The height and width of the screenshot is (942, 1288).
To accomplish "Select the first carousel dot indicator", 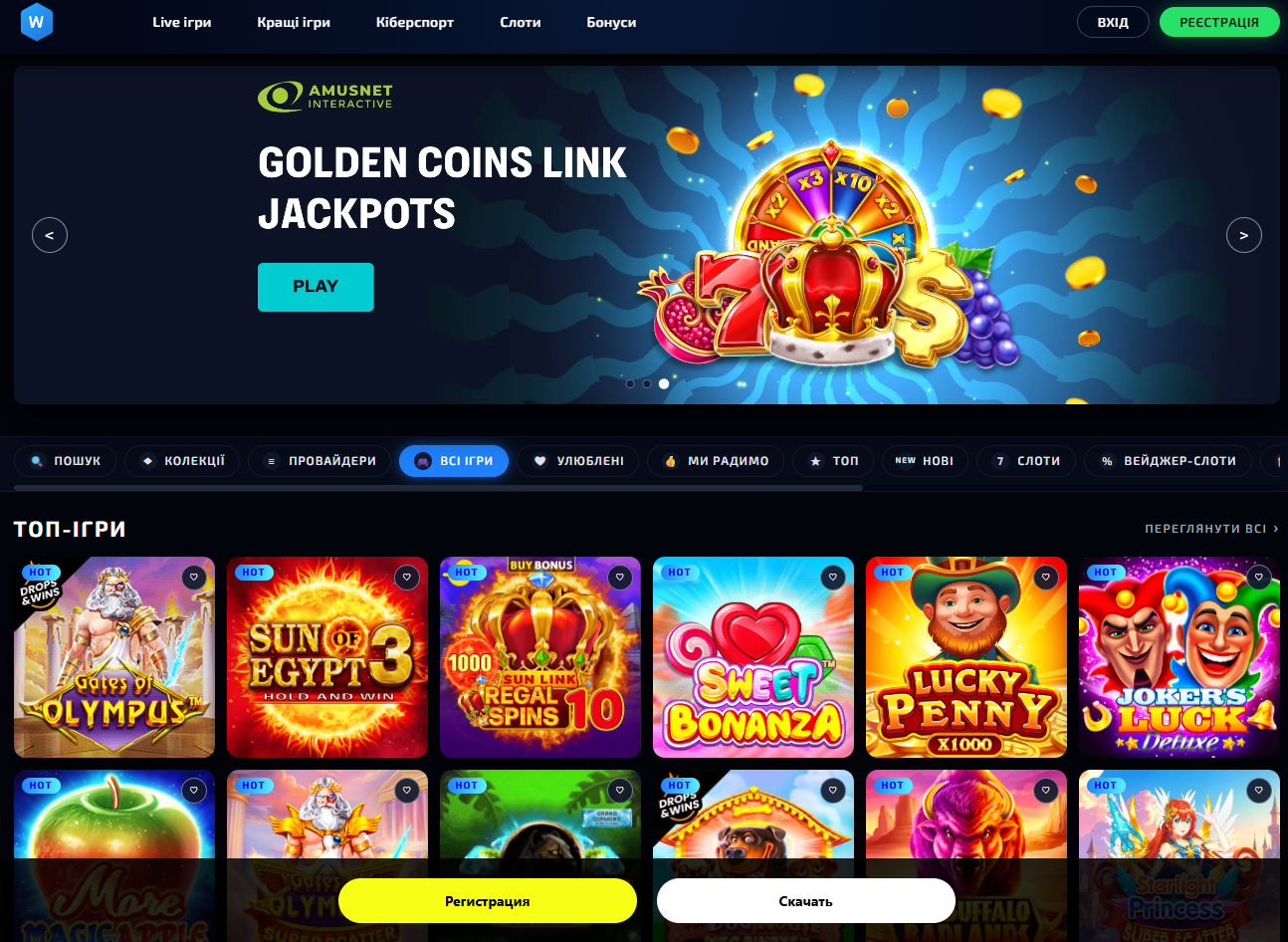I will tap(630, 383).
